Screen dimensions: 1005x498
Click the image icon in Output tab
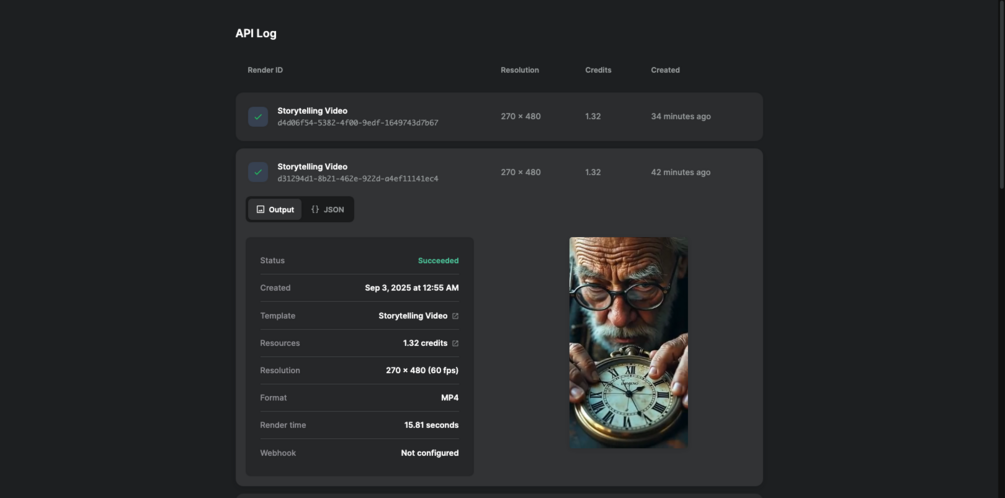click(x=260, y=210)
